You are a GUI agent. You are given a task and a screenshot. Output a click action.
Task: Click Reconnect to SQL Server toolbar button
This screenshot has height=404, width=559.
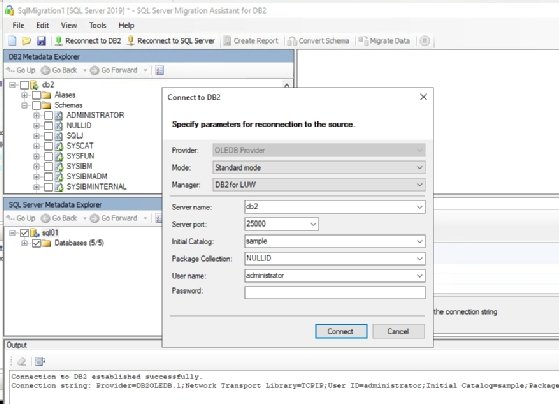coord(171,41)
